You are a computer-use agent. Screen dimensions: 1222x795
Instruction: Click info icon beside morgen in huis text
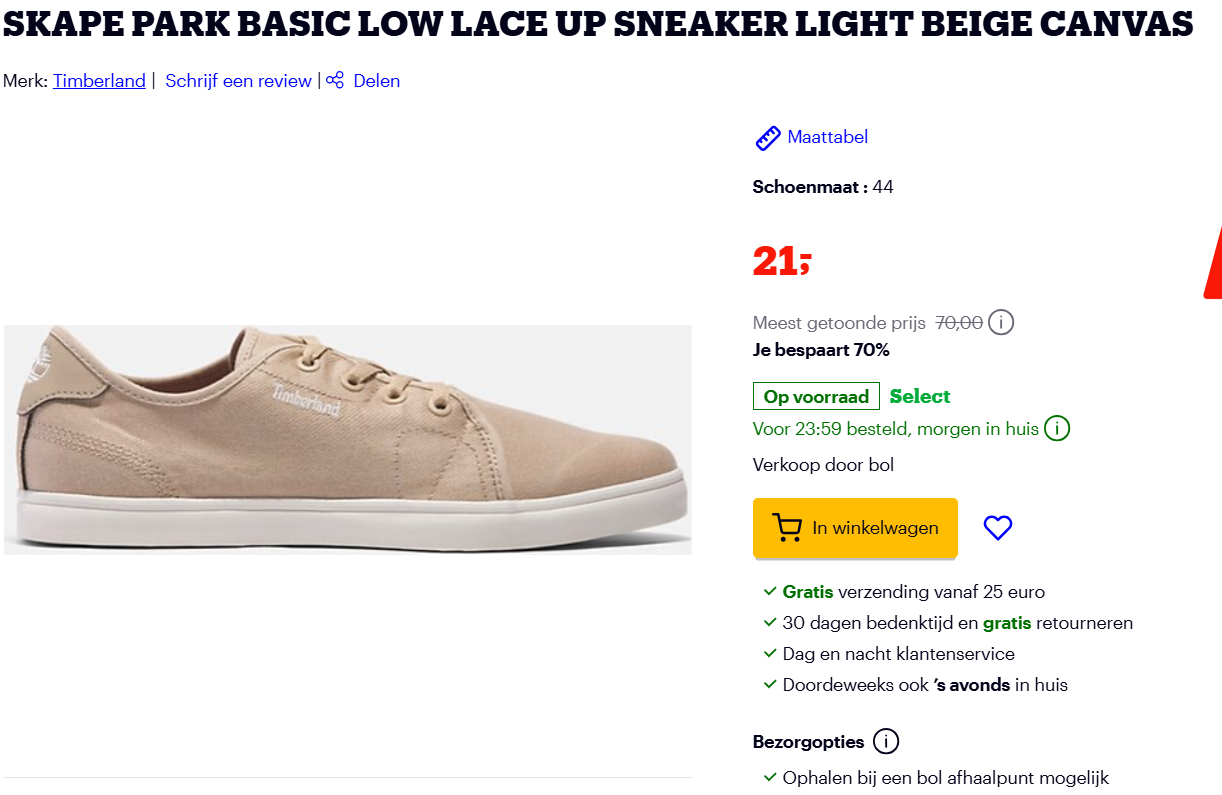[x=1057, y=428]
